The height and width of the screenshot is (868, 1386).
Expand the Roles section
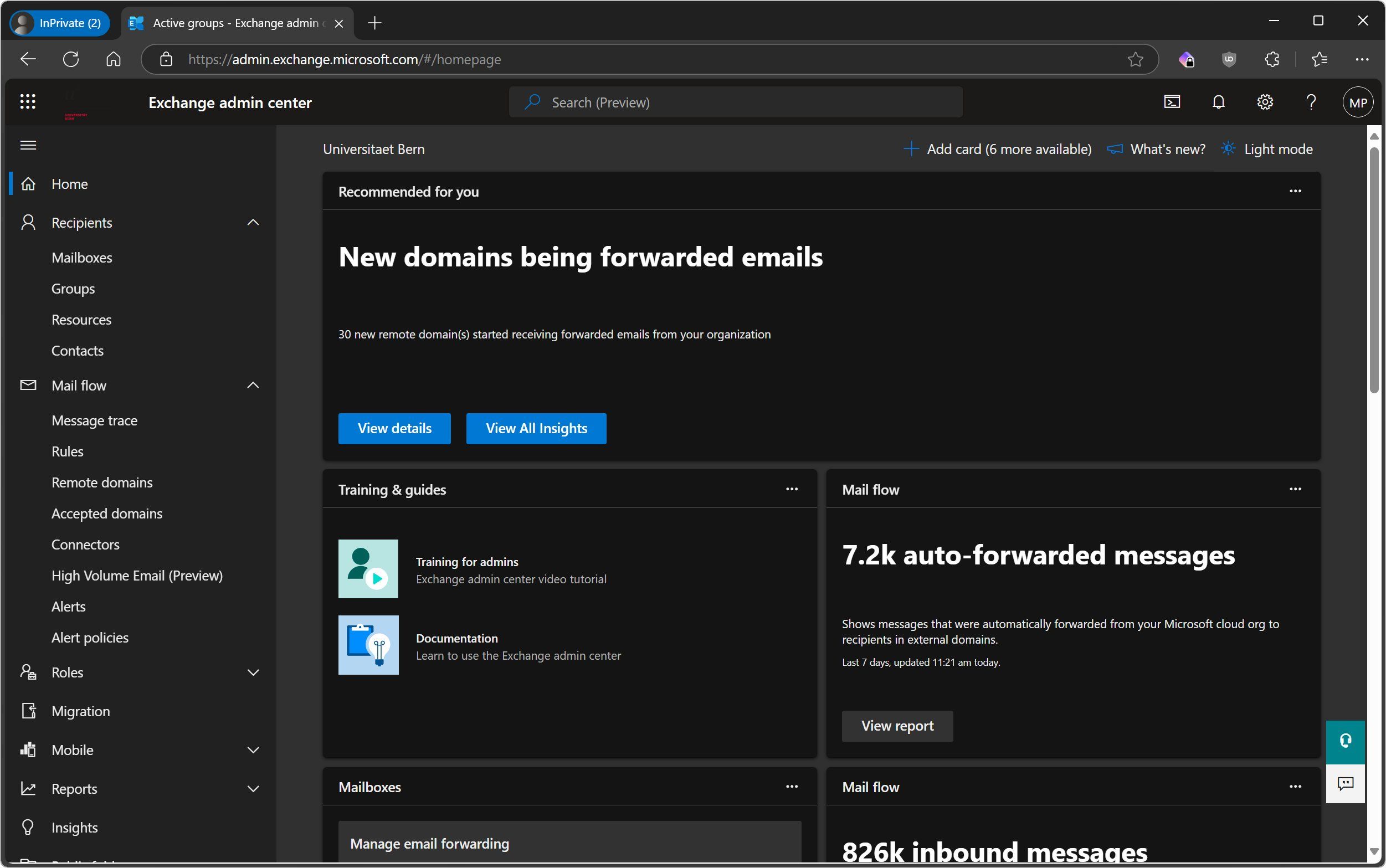[x=253, y=672]
